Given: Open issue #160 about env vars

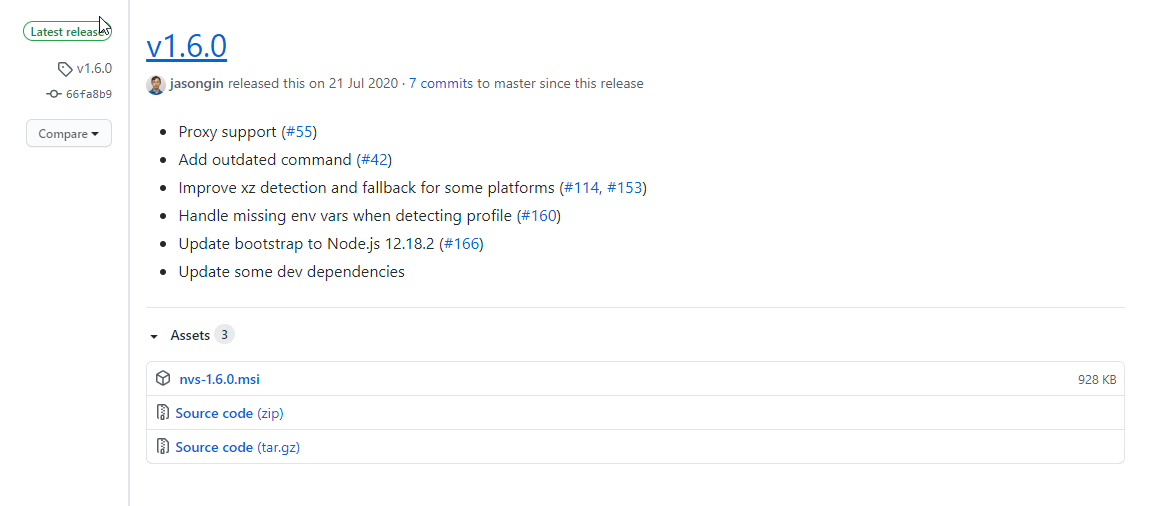Looking at the screenshot, I should [539, 216].
